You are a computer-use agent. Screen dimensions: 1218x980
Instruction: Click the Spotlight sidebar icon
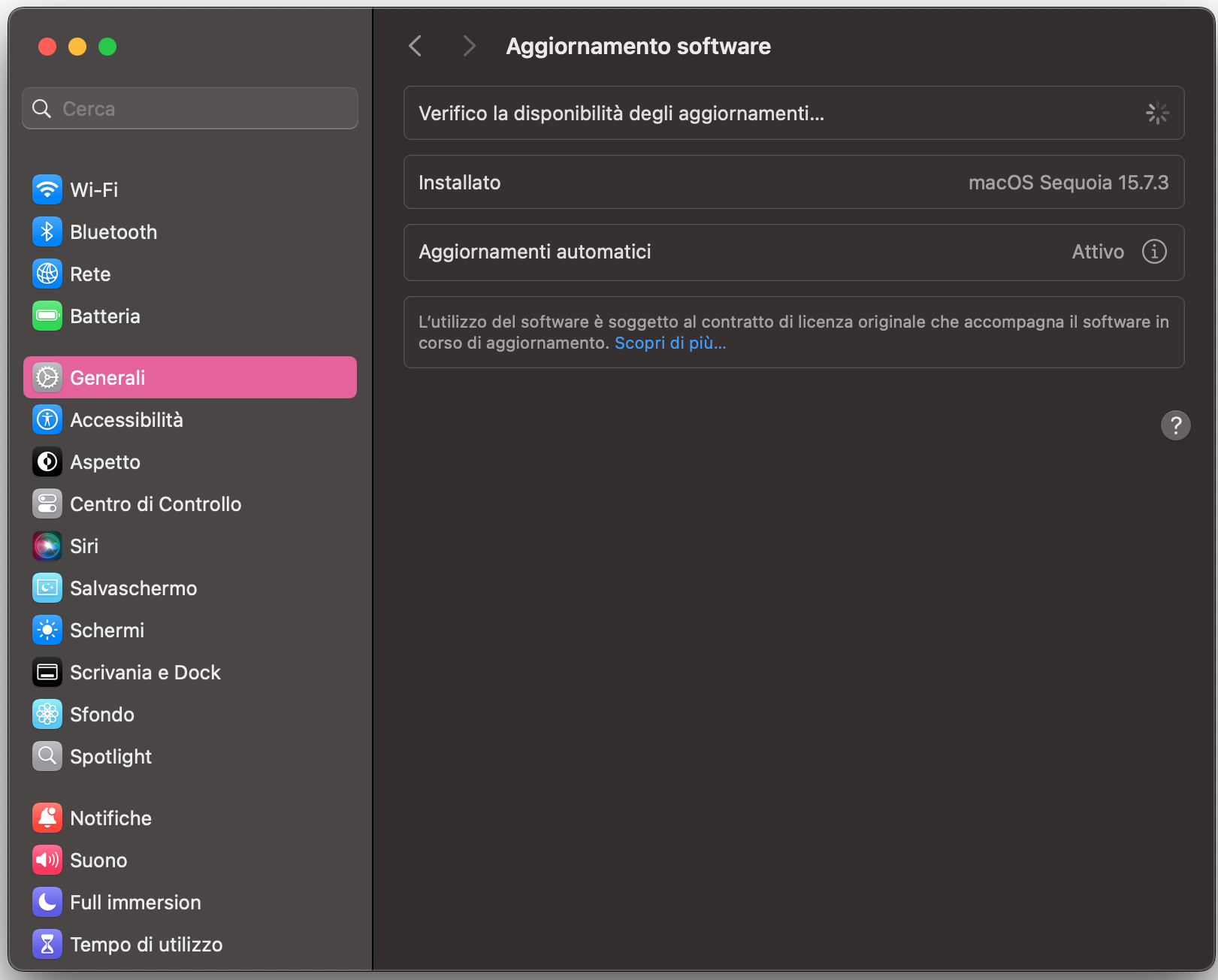click(47, 756)
